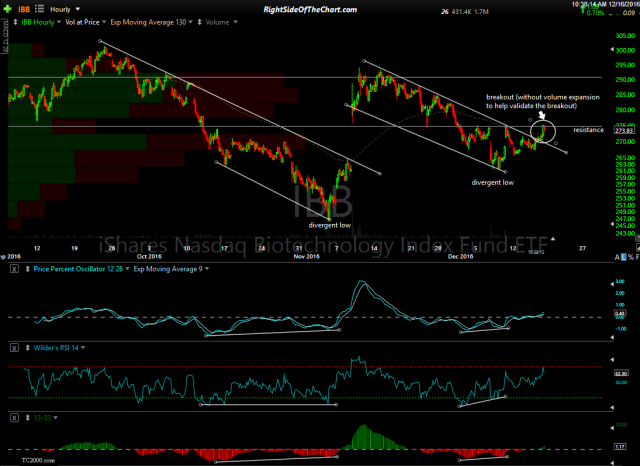Viewport: 640px width, 466px height.
Task: Click top scale arrow of RSI pane
Action: 611,359
